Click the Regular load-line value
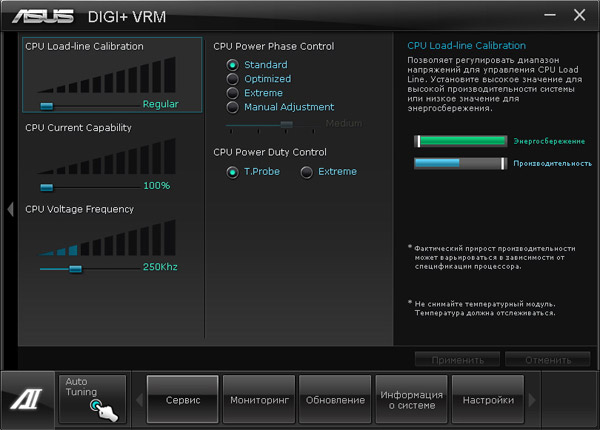The height and width of the screenshot is (430, 600). click(x=161, y=104)
